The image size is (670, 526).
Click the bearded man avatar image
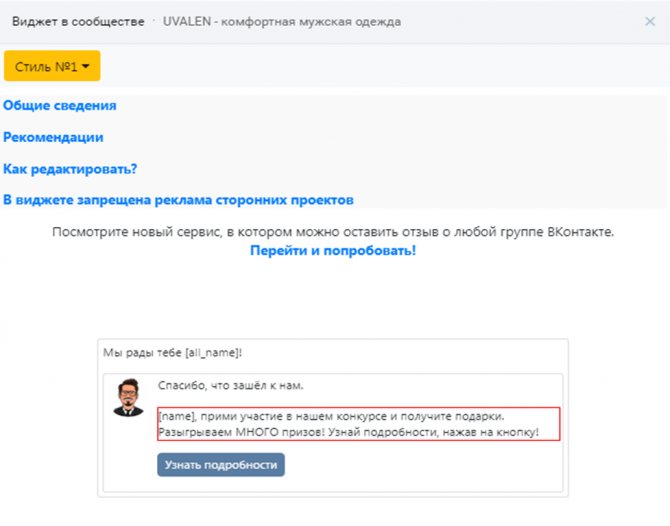[128, 397]
